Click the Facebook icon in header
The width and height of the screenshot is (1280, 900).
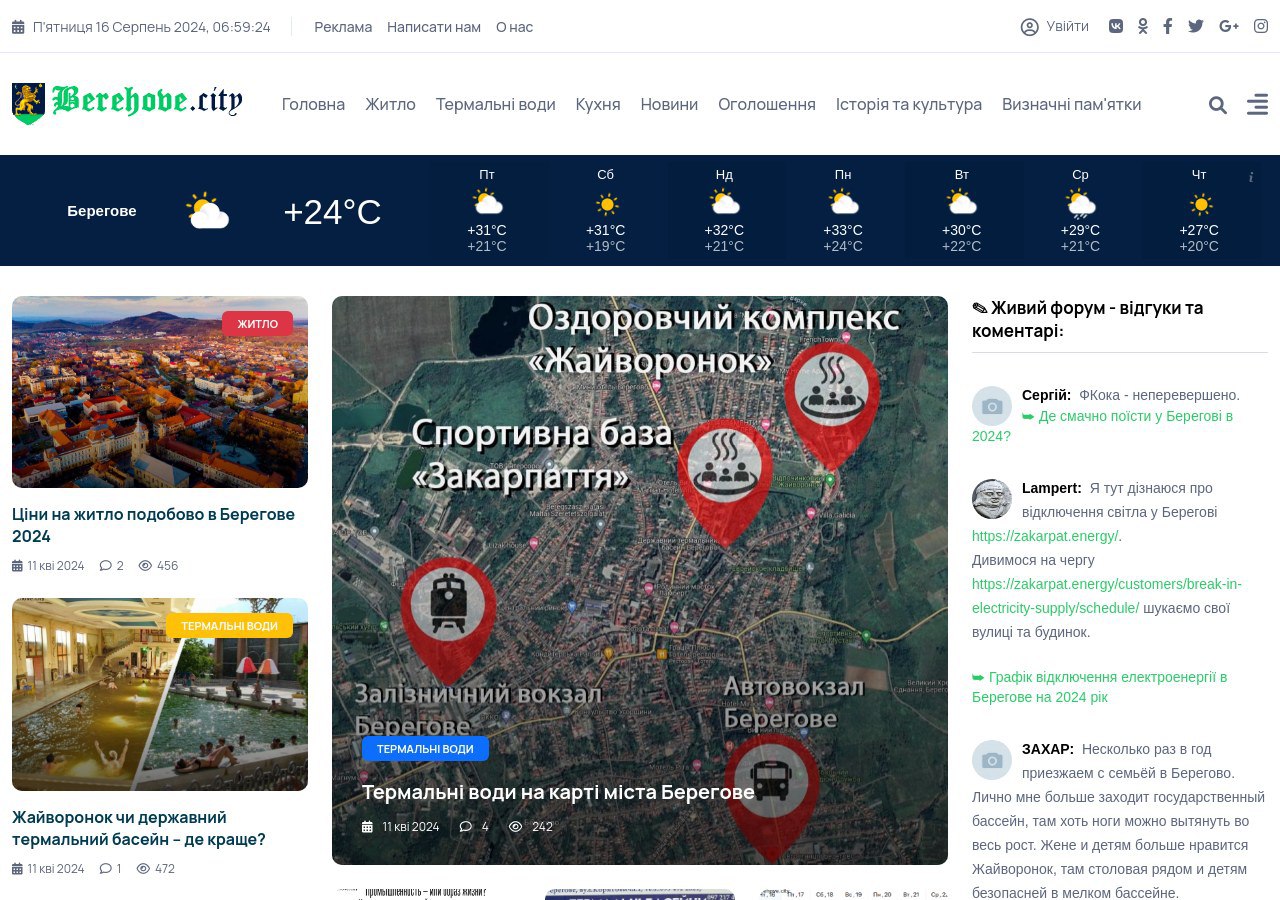coord(1167,26)
